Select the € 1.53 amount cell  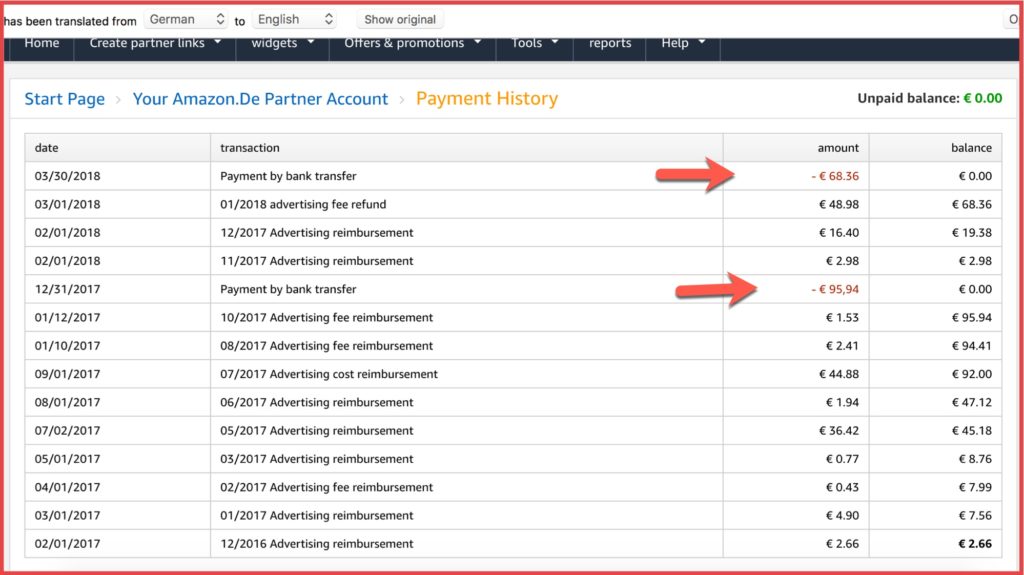(x=795, y=317)
